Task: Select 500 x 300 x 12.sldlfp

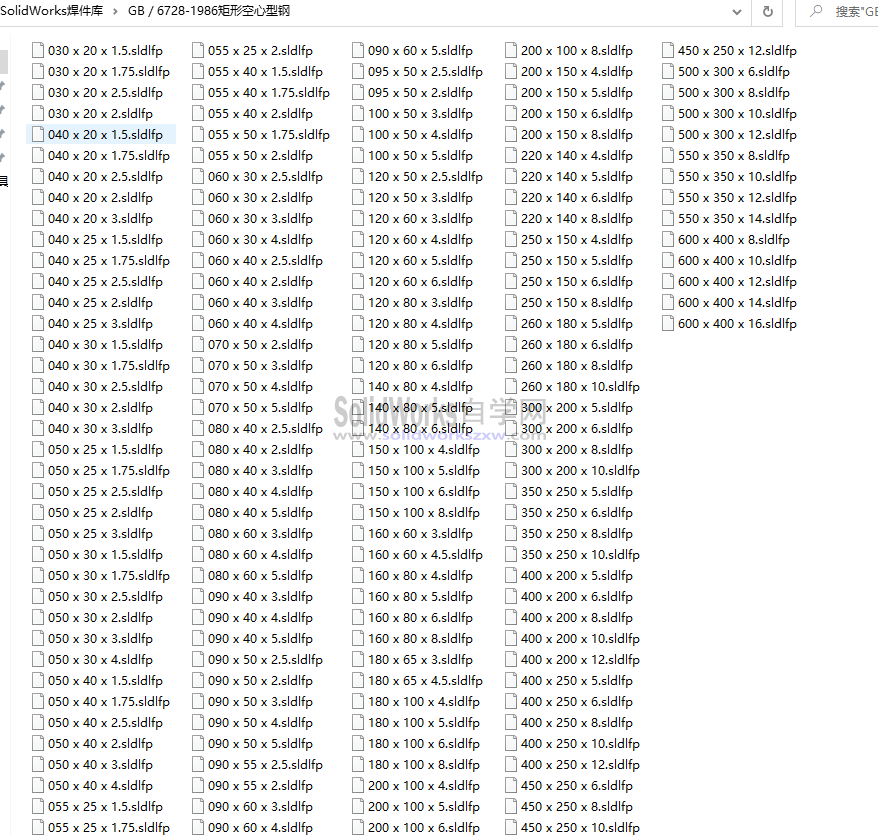Action: tap(730, 134)
